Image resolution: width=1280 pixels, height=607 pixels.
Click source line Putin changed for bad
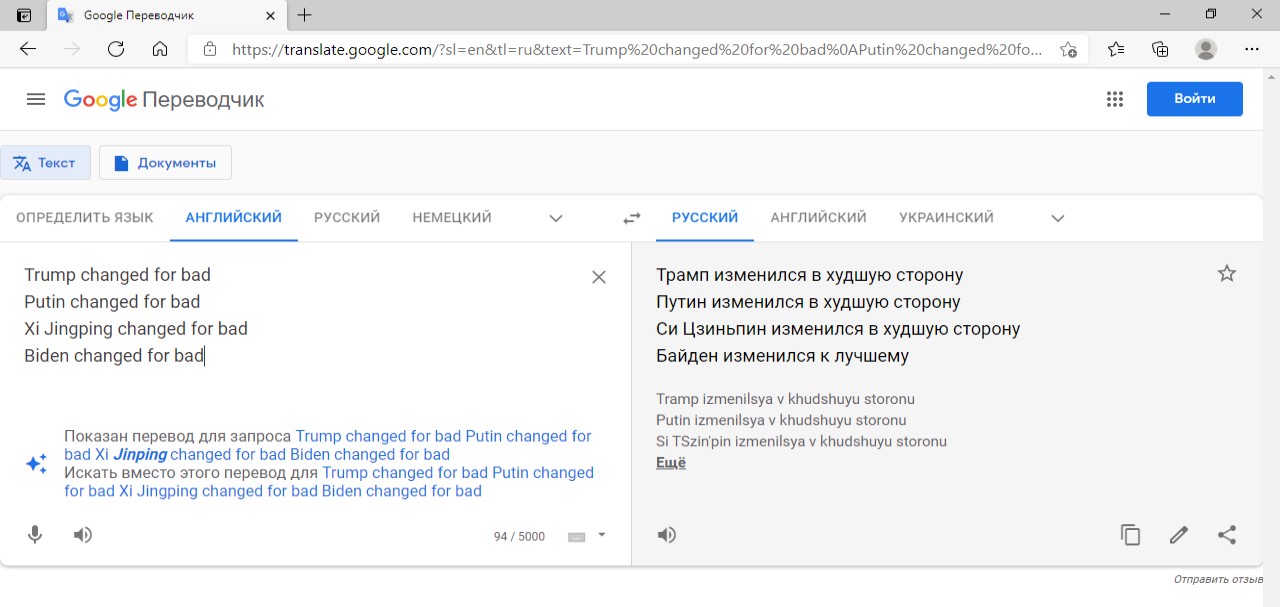click(112, 302)
